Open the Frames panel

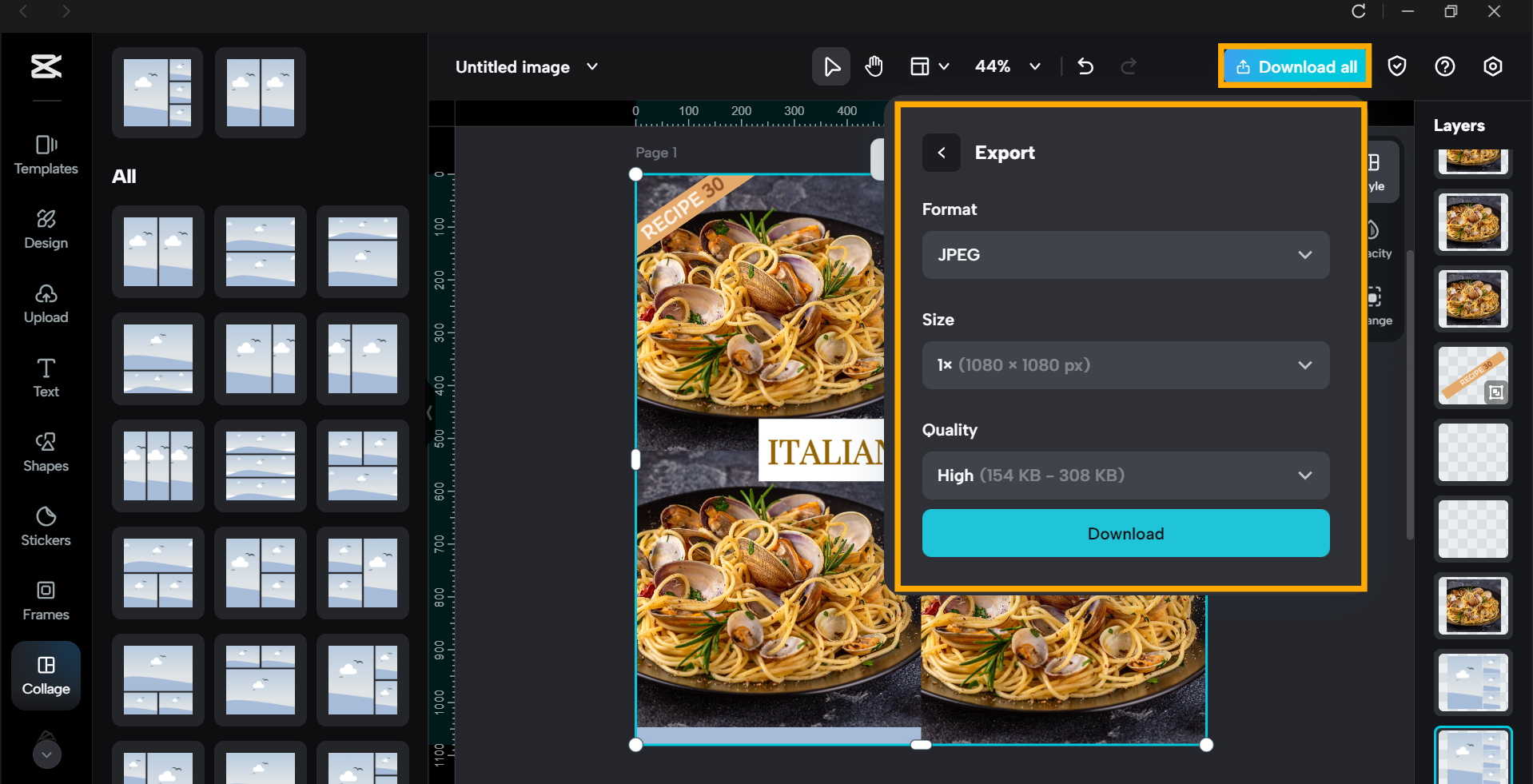[46, 601]
